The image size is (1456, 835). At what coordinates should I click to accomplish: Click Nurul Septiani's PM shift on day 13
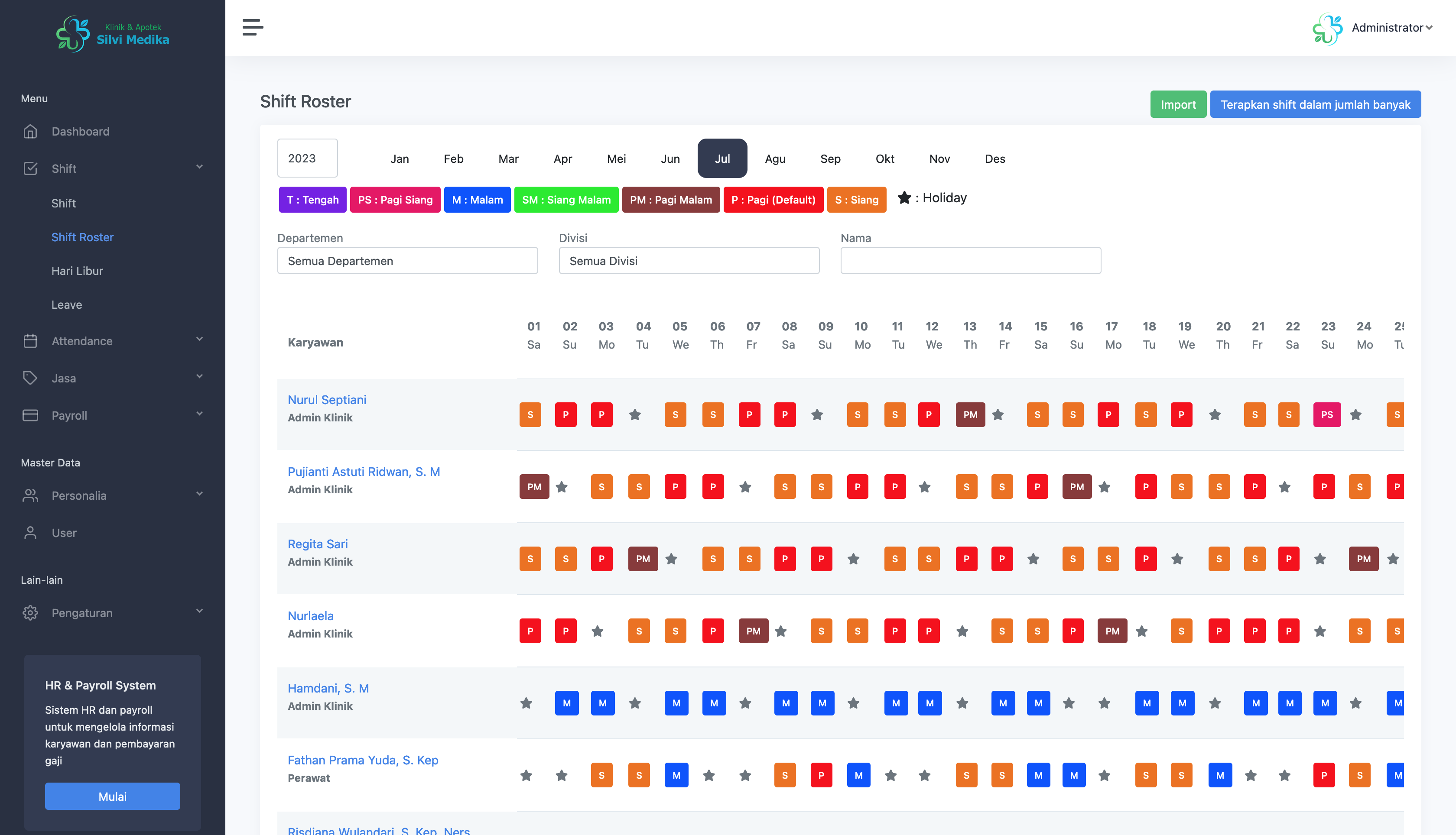point(970,414)
